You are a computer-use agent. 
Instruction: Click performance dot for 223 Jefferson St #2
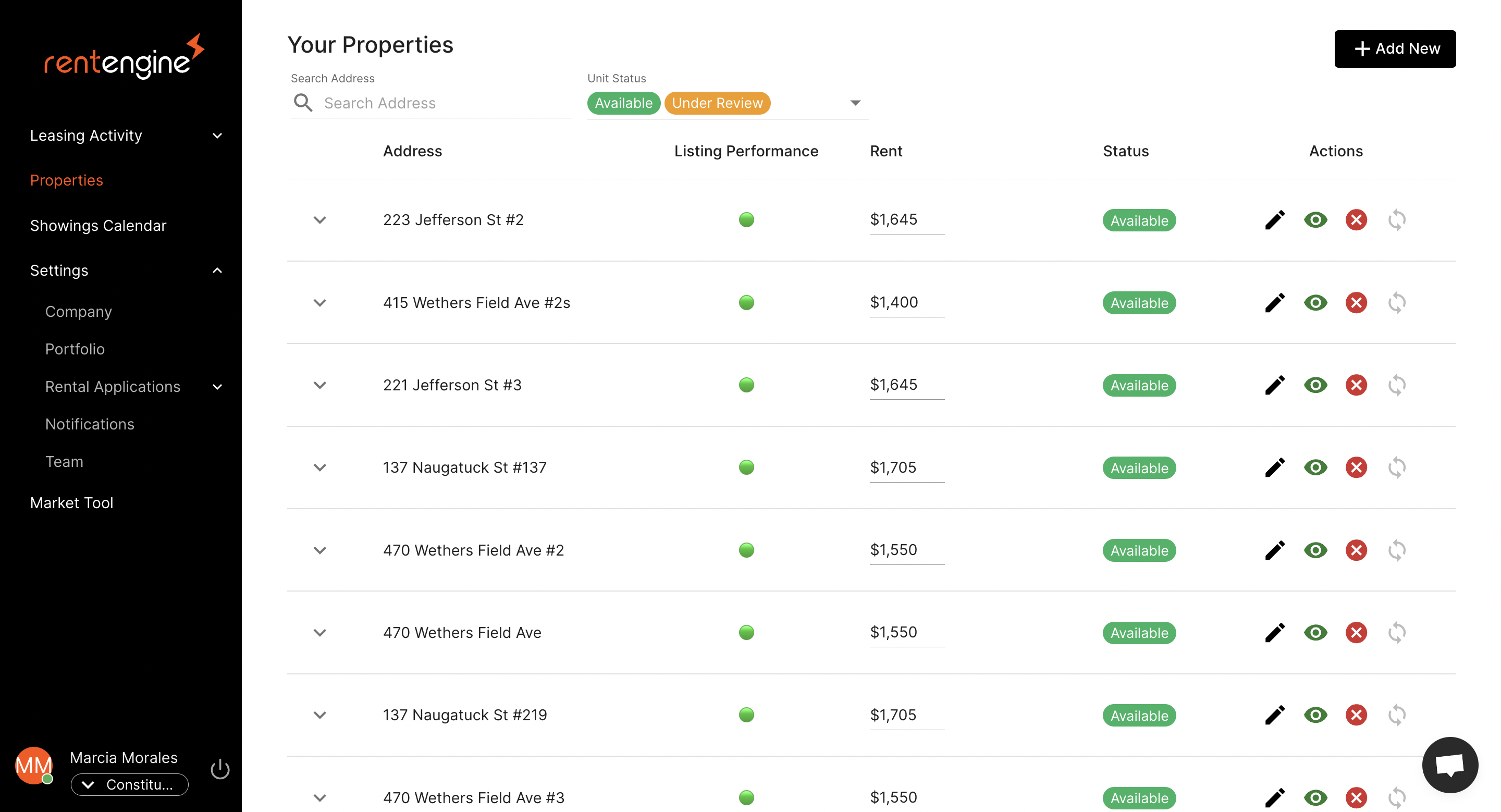click(746, 220)
